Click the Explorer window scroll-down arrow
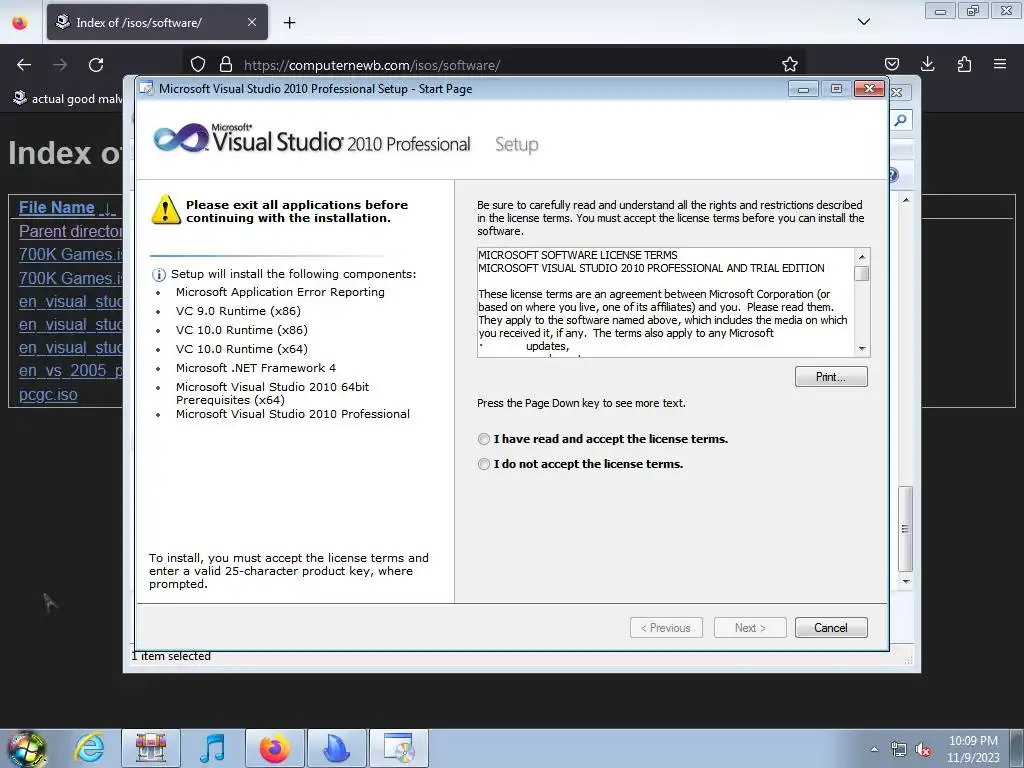The image size is (1024, 768). (x=906, y=581)
